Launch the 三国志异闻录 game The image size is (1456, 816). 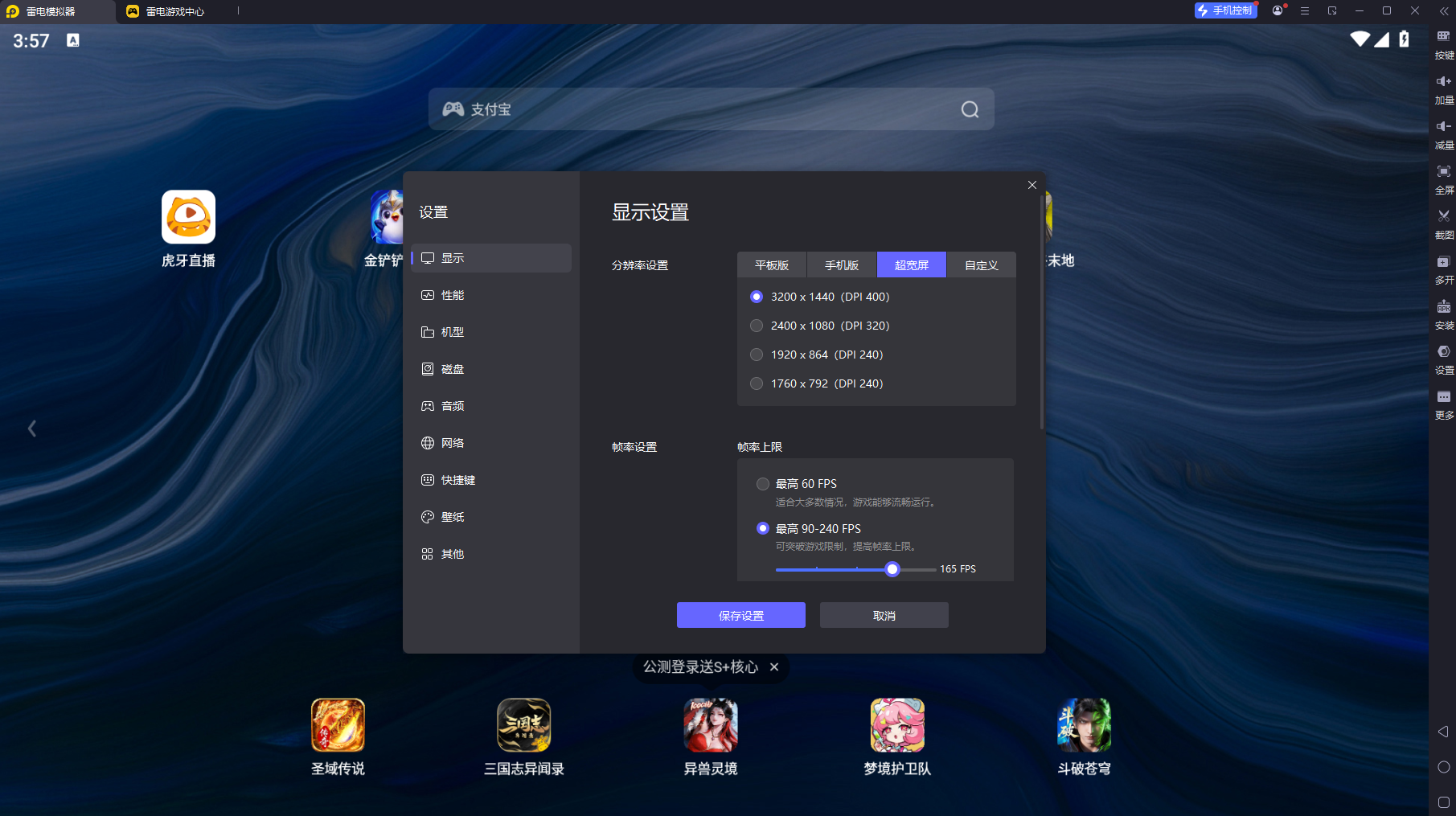[x=524, y=736]
